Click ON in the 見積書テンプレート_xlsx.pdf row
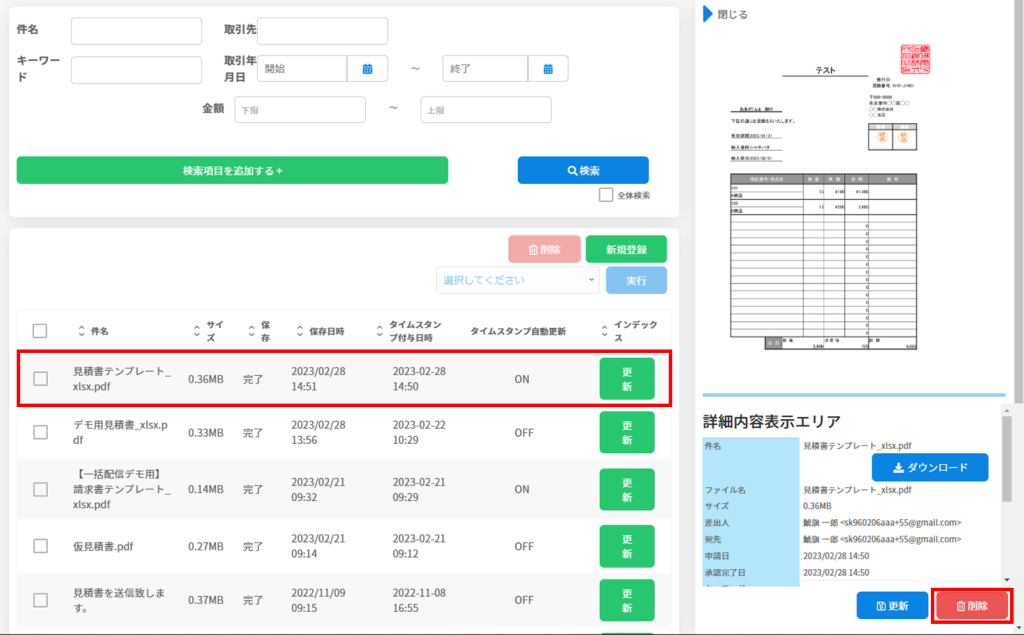Image resolution: width=1024 pixels, height=635 pixels. 522,379
